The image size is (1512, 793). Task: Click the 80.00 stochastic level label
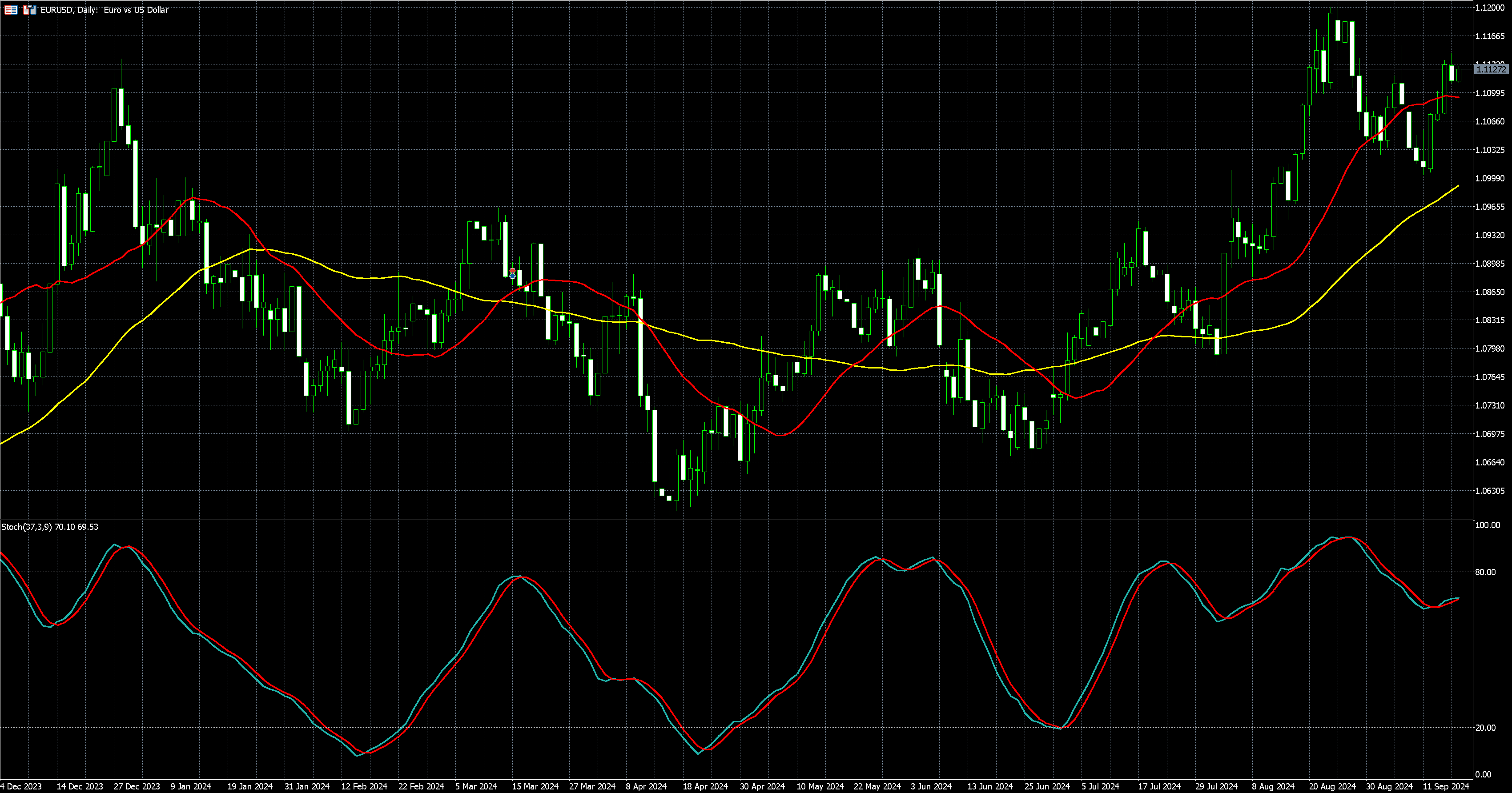point(1485,572)
